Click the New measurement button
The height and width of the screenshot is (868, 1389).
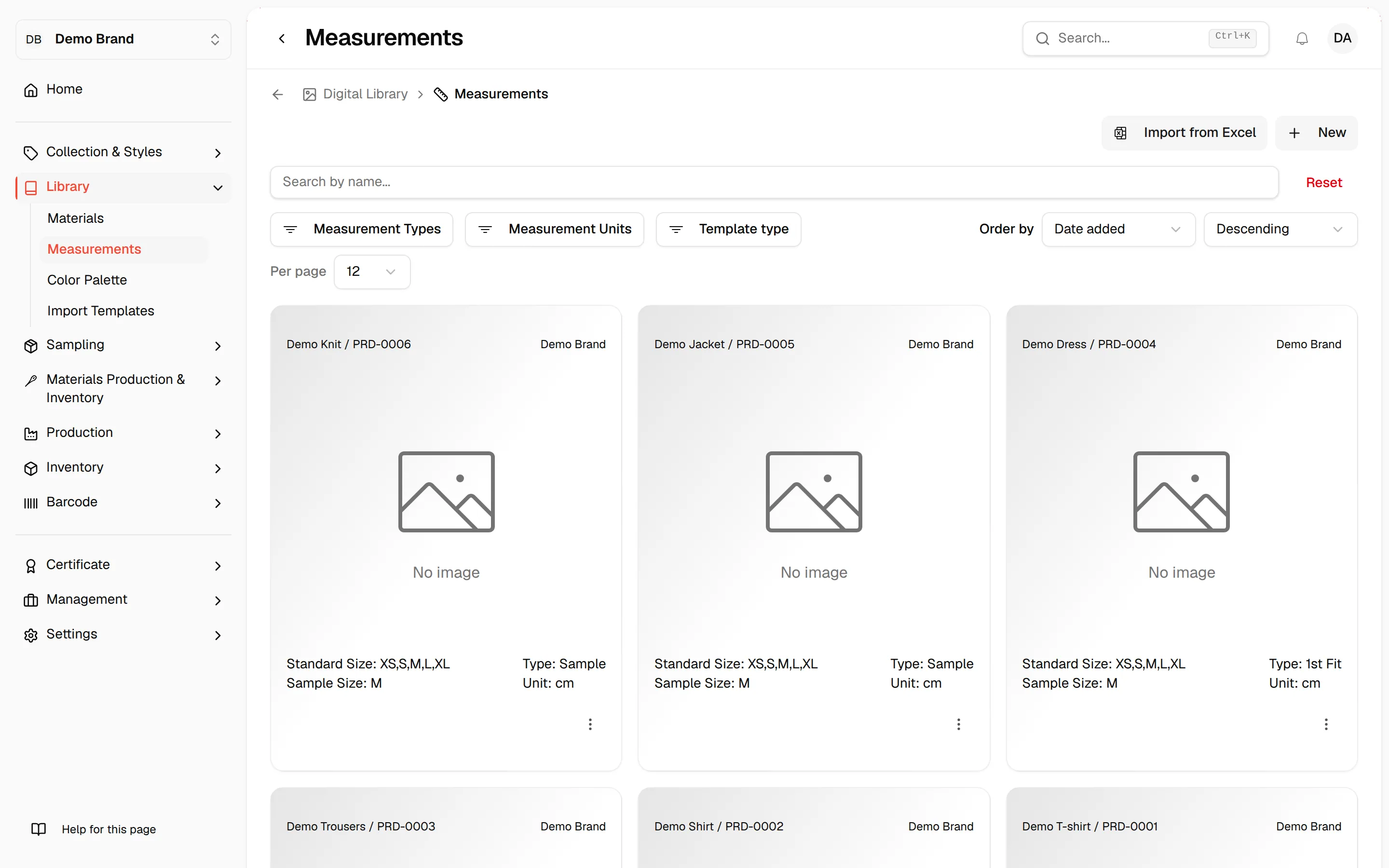[1316, 133]
